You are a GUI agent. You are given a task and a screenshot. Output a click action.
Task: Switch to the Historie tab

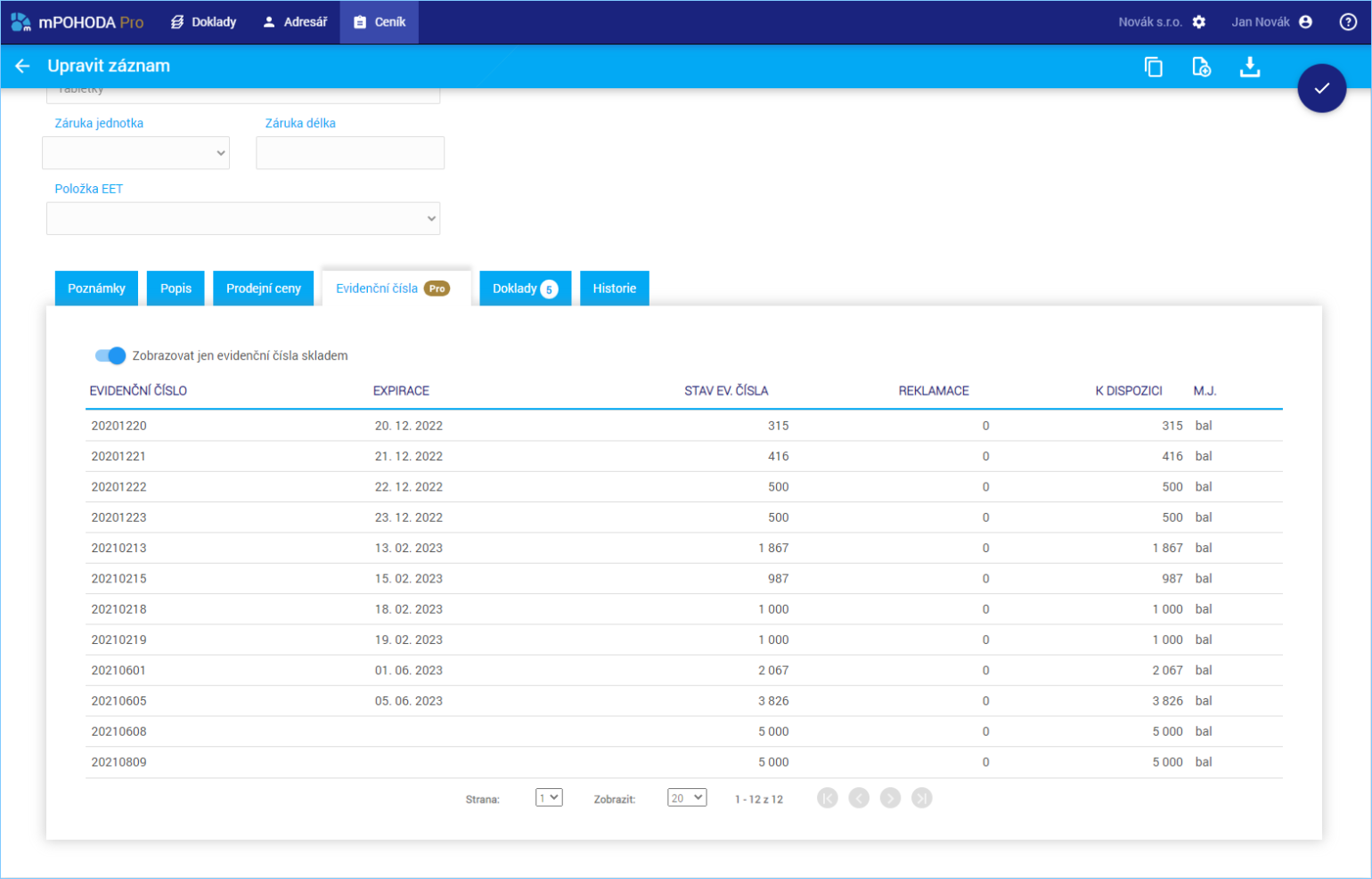pos(615,289)
